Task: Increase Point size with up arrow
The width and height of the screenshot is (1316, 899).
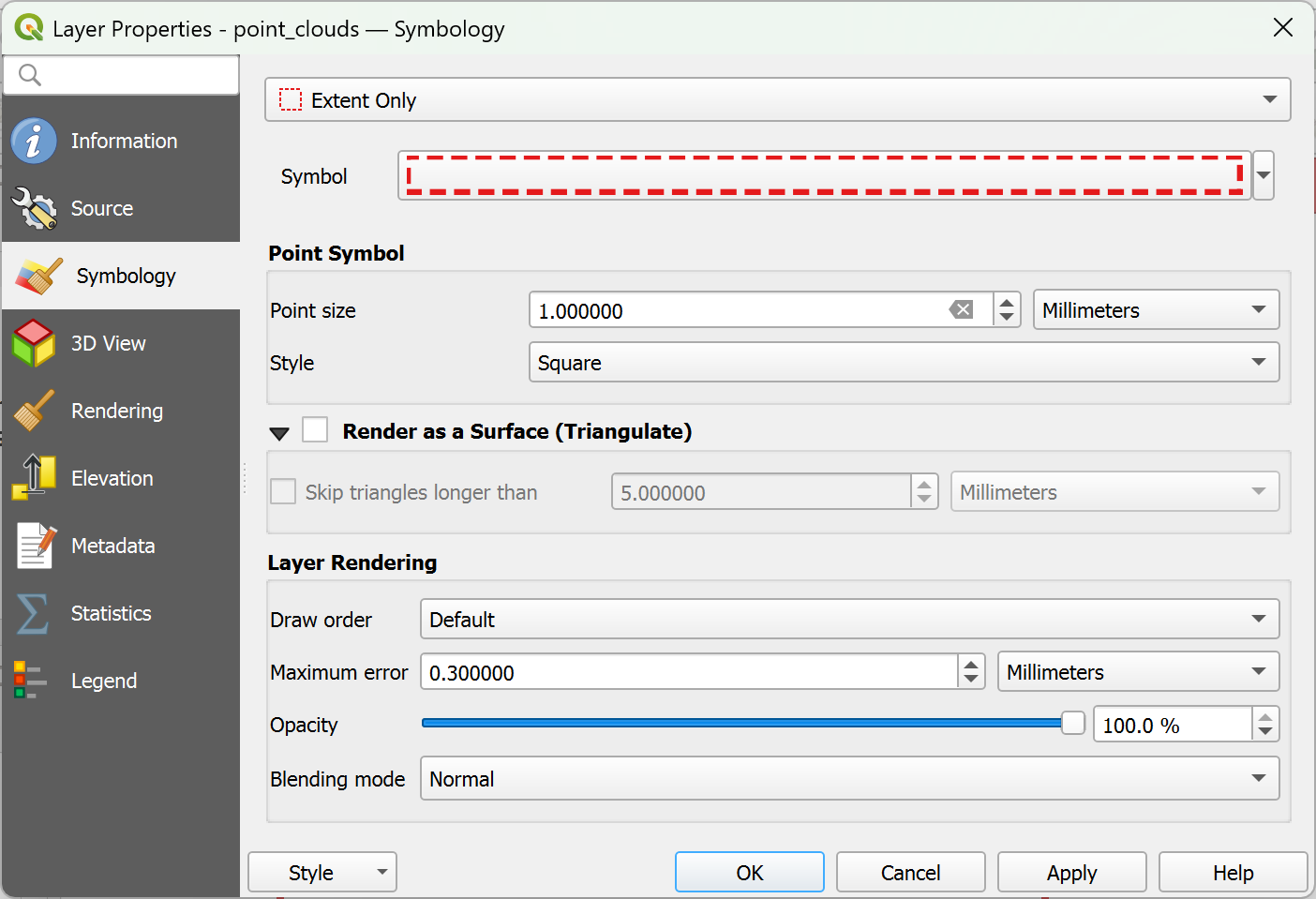Action: (x=1007, y=302)
